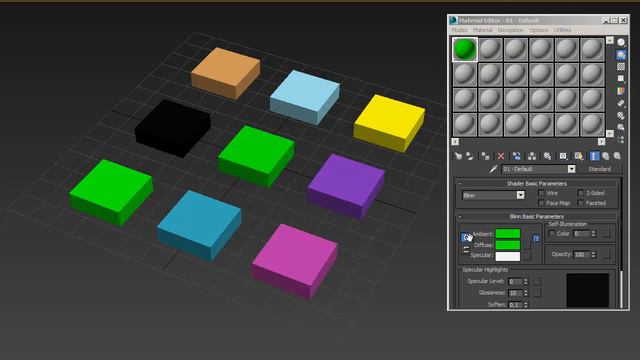Screen dimensions: 640x360
Task: Open Material Editor Options icon
Action: 621,116
